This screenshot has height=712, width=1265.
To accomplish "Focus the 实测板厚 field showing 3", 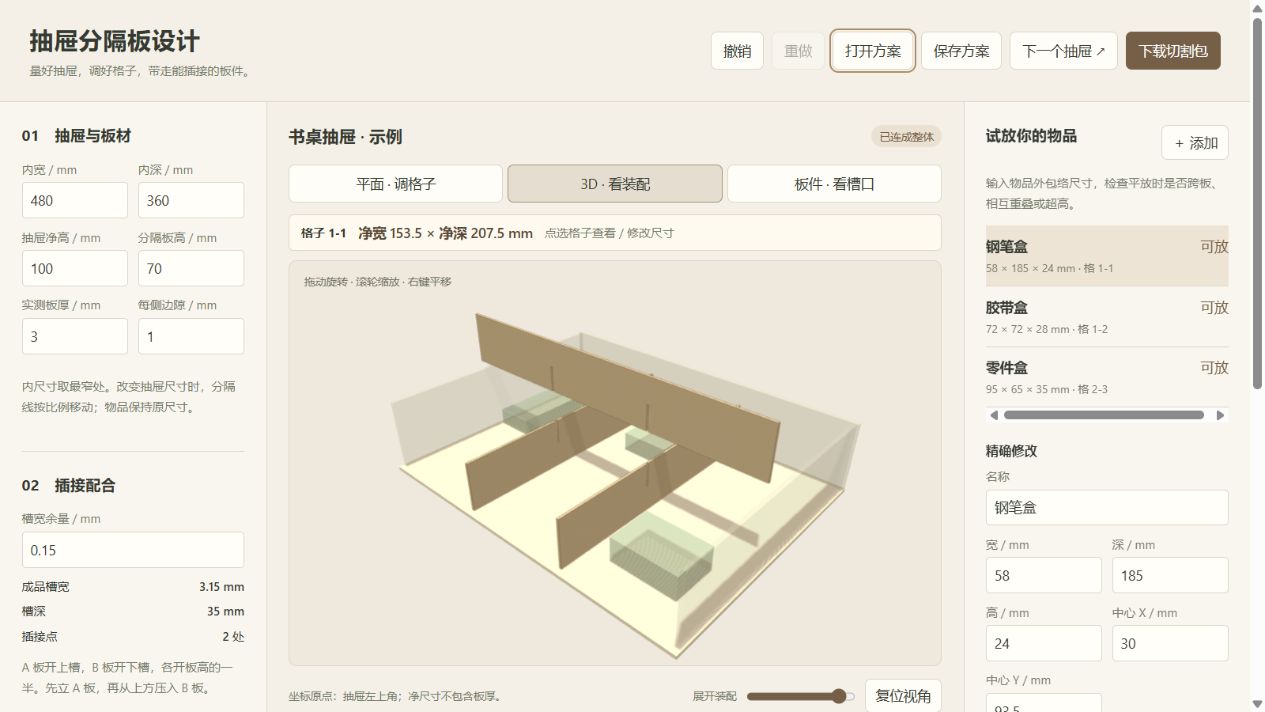I will pyautogui.click(x=75, y=336).
